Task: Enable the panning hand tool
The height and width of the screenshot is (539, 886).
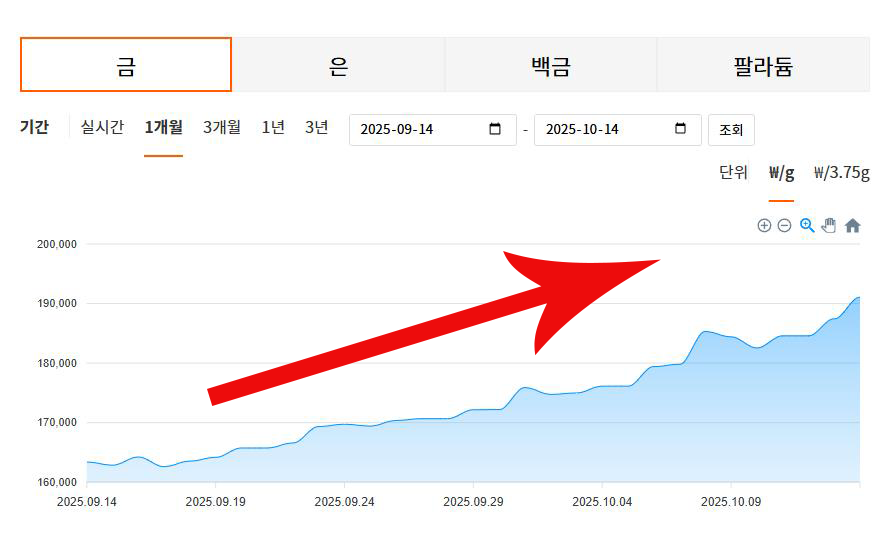Action: tap(829, 226)
